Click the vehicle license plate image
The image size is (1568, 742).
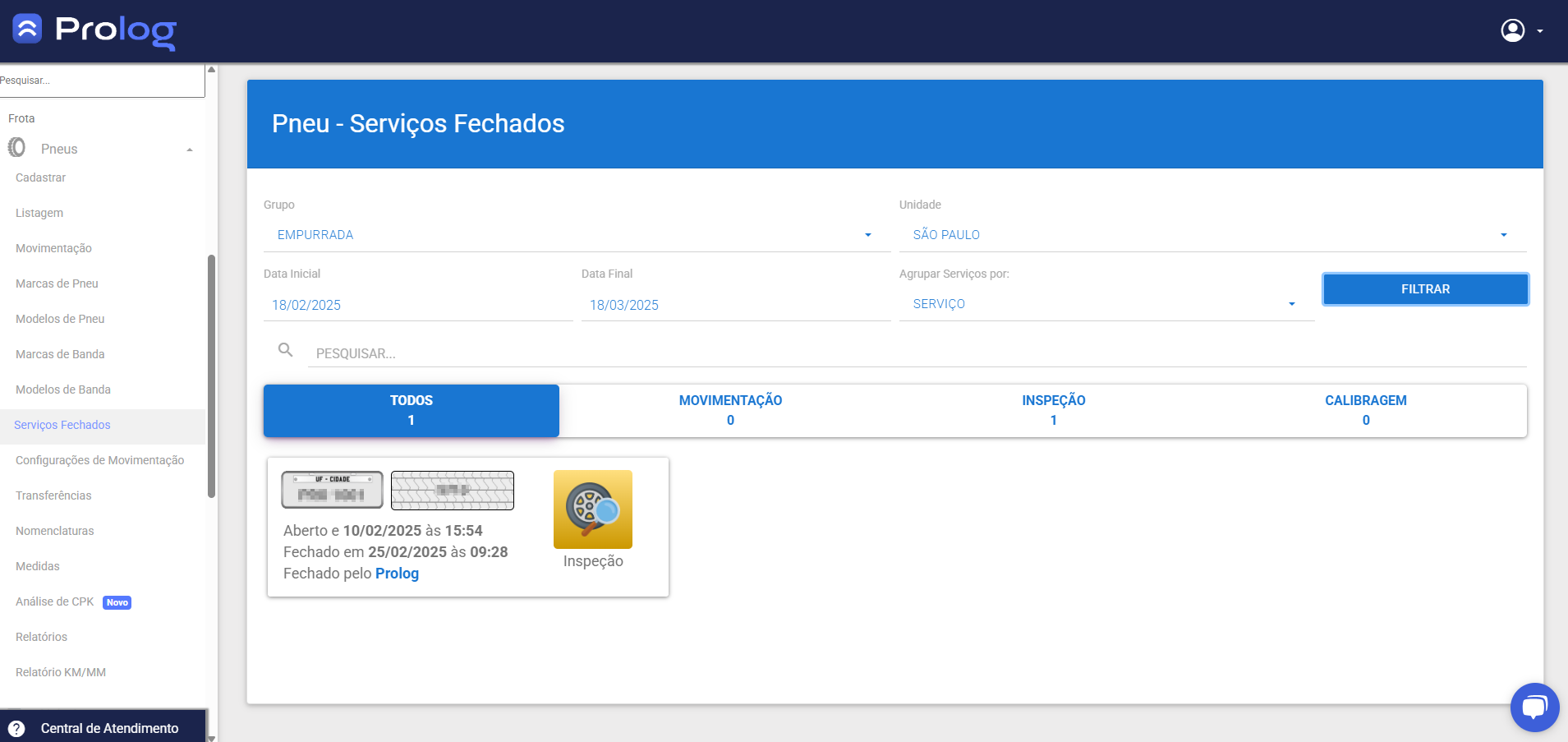click(332, 491)
